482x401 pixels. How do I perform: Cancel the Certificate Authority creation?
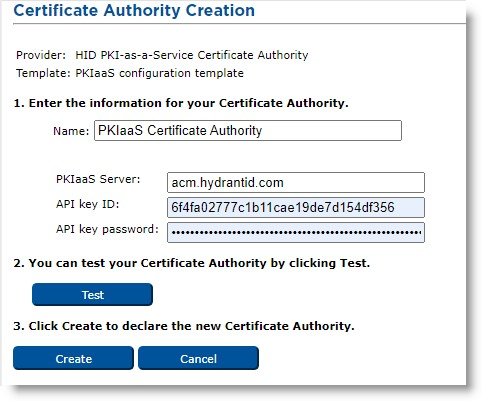(198, 358)
